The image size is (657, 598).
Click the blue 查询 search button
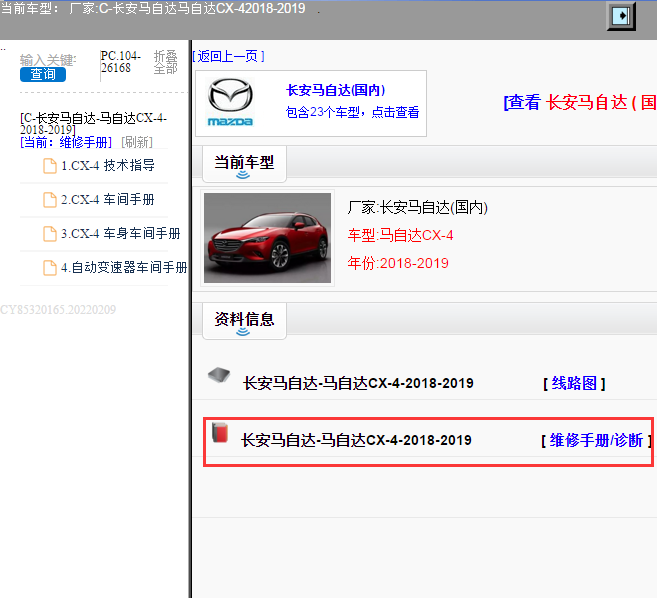[43, 74]
